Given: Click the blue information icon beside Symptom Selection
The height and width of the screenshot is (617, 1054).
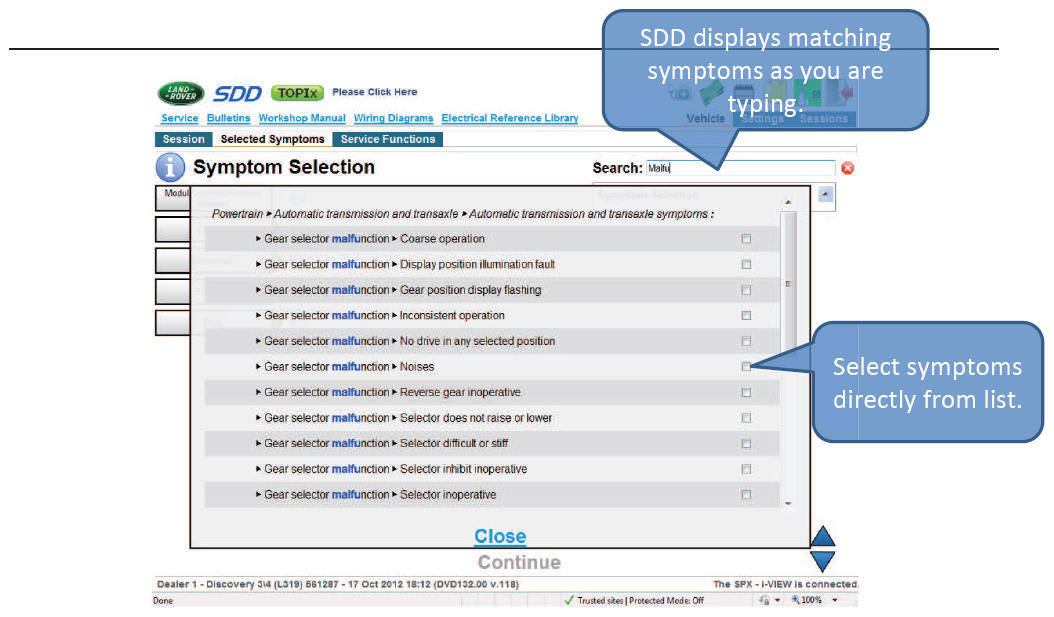Looking at the screenshot, I should (x=171, y=168).
